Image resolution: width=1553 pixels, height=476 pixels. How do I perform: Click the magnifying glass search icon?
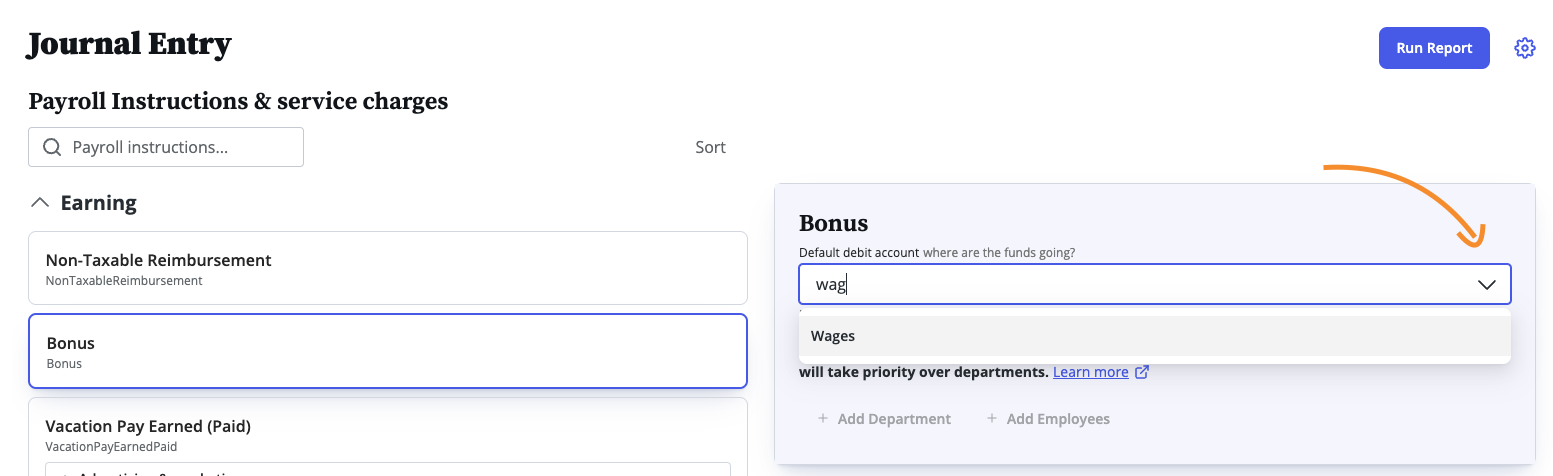(x=52, y=147)
